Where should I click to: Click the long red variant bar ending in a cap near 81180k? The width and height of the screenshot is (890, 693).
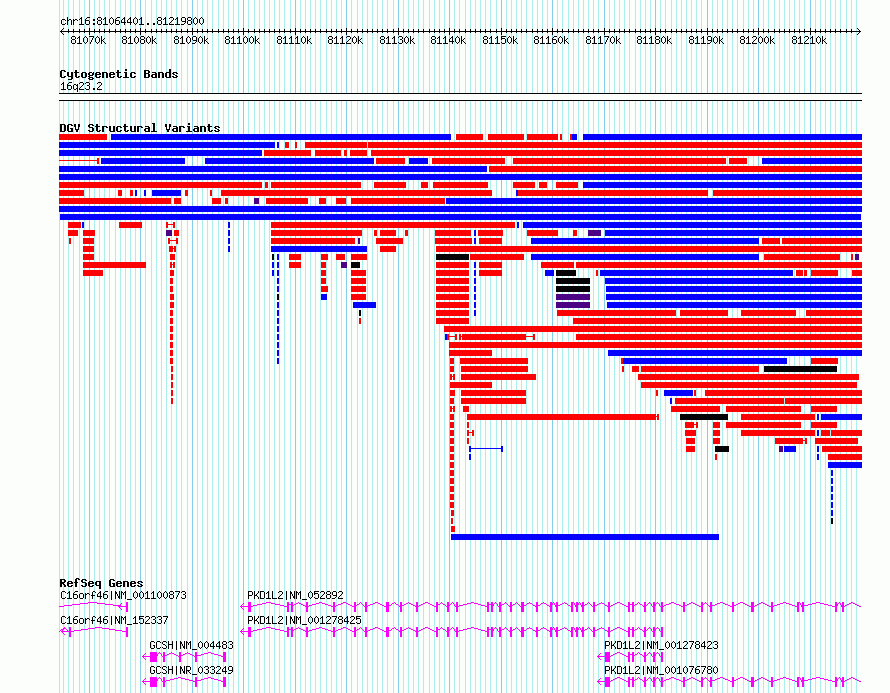(562, 417)
